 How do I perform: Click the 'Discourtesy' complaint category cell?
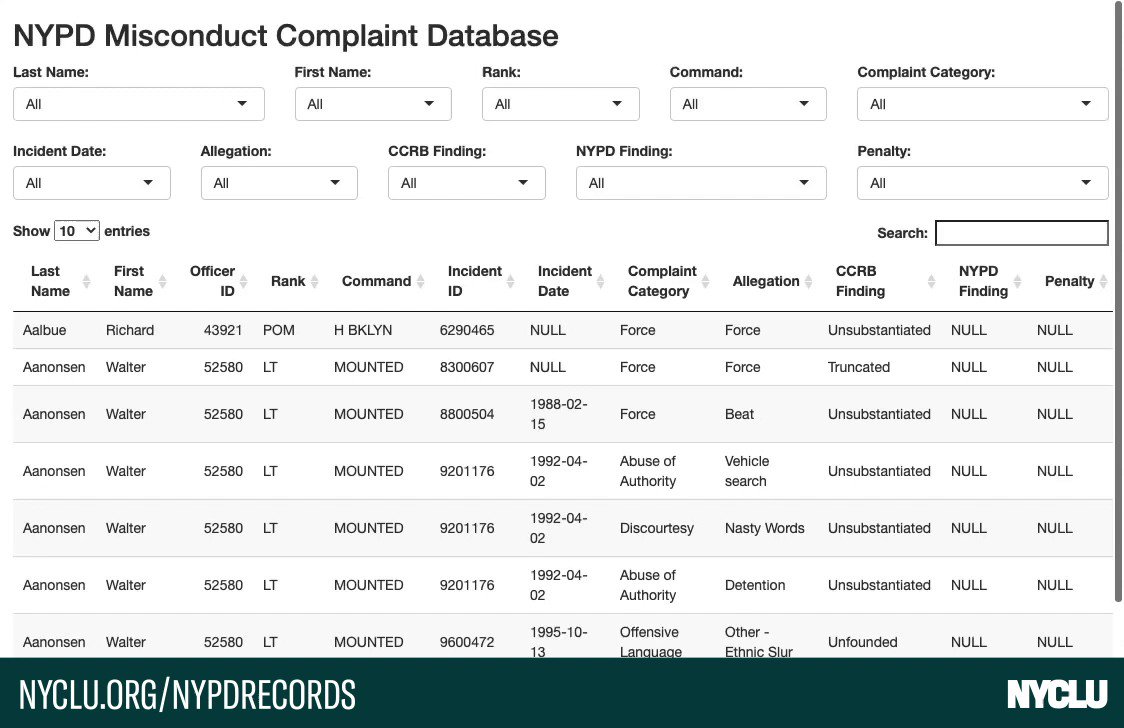pos(657,528)
